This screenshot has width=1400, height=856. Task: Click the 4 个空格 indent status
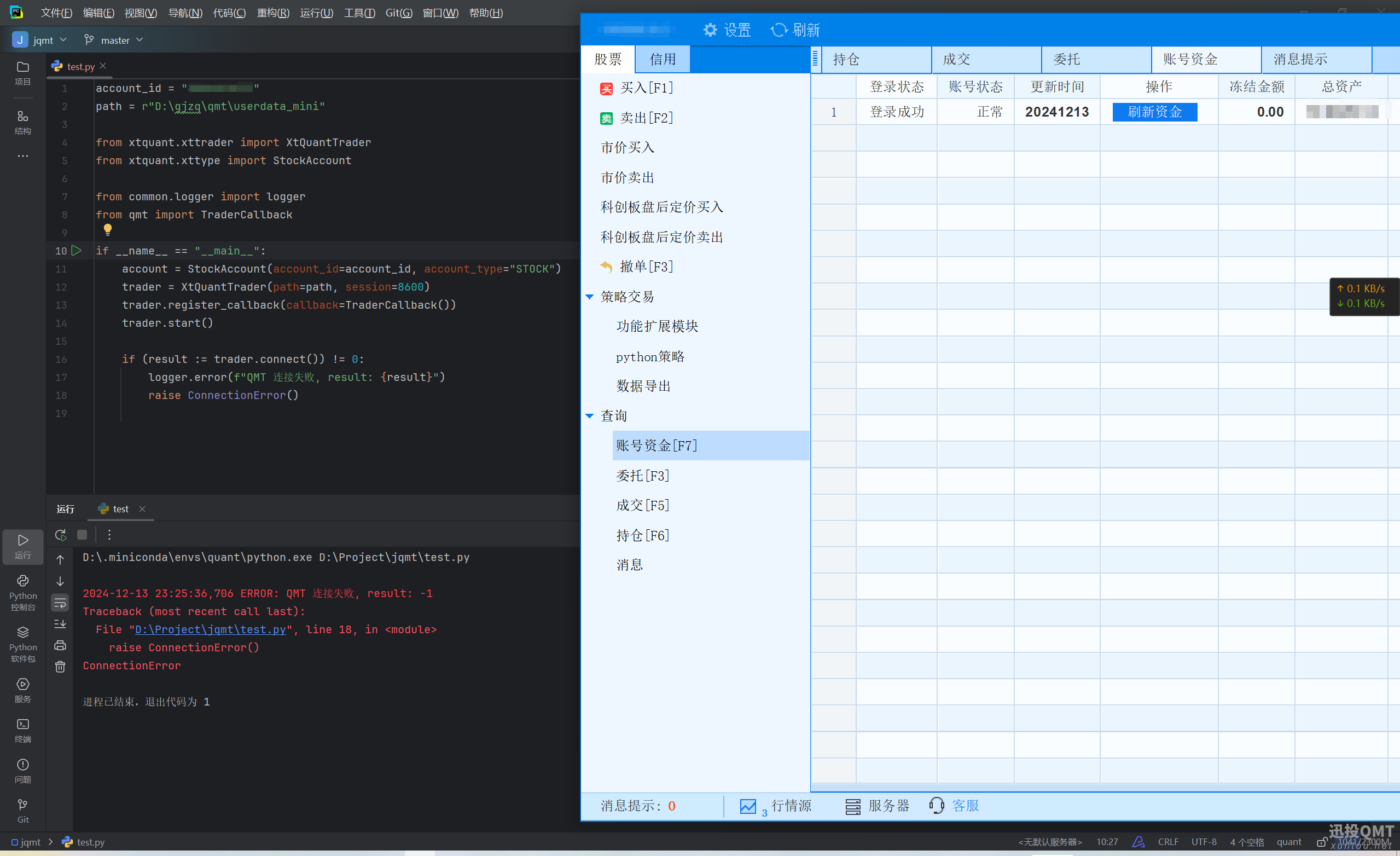pos(1247,842)
